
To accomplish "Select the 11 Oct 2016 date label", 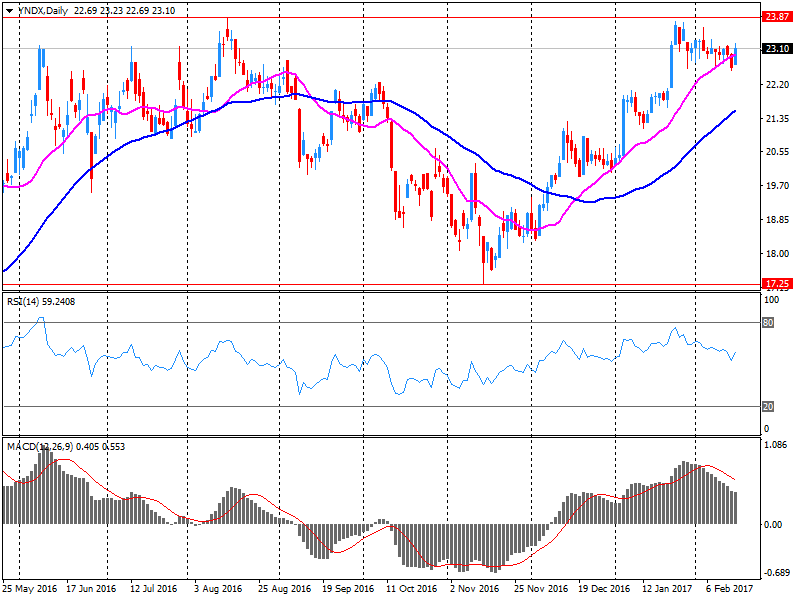I will (x=411, y=588).
